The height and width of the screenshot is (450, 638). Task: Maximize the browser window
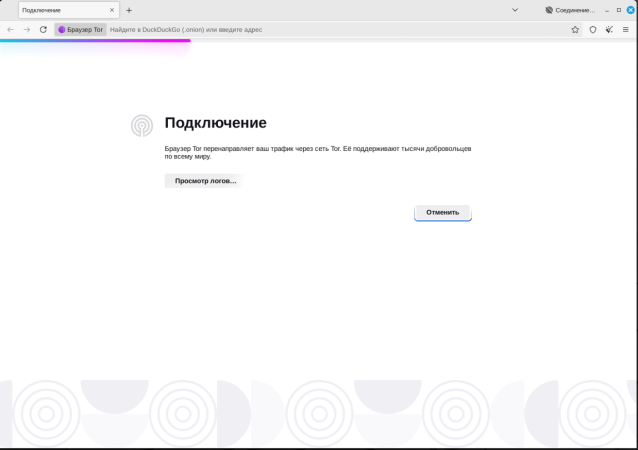click(x=619, y=10)
